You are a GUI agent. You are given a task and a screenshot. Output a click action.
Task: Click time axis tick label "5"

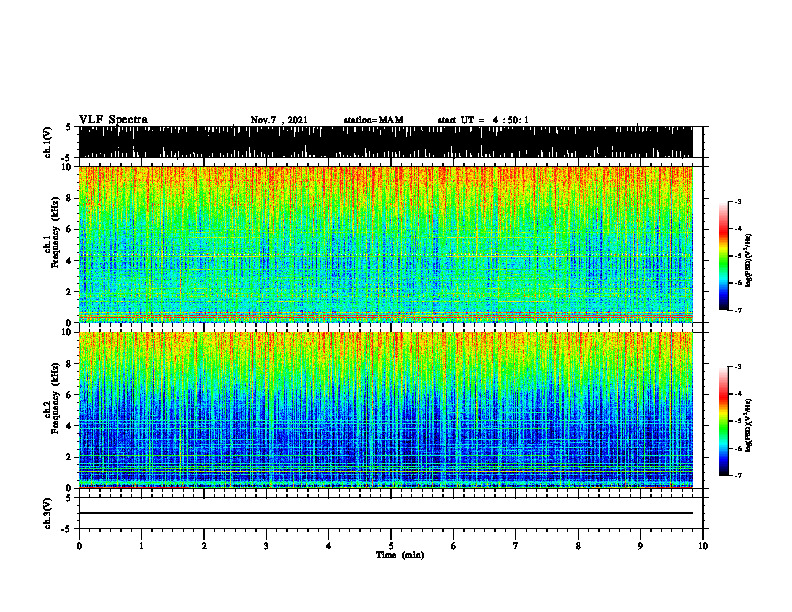pyautogui.click(x=391, y=546)
